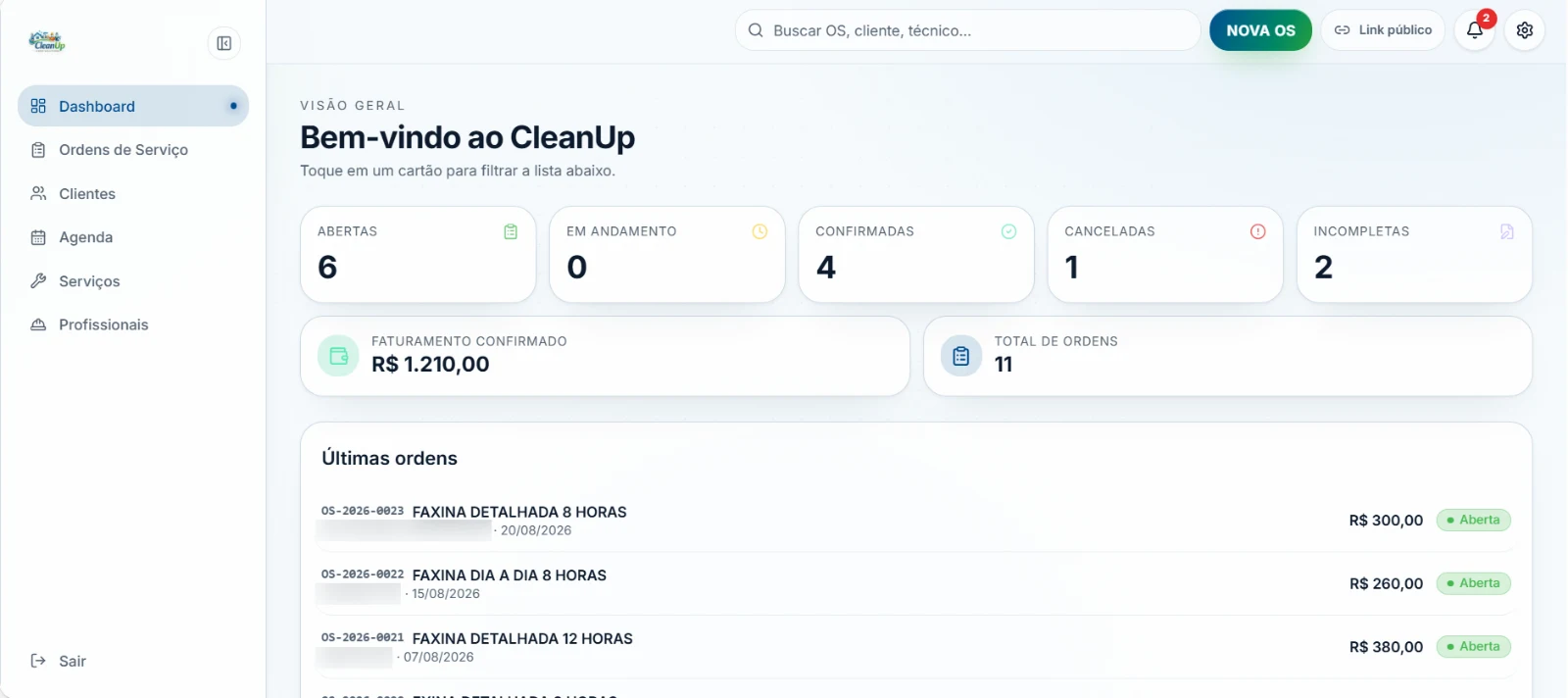Viewport: 1568px width, 698px height.
Task: Open settings gear icon
Action: [x=1525, y=30]
